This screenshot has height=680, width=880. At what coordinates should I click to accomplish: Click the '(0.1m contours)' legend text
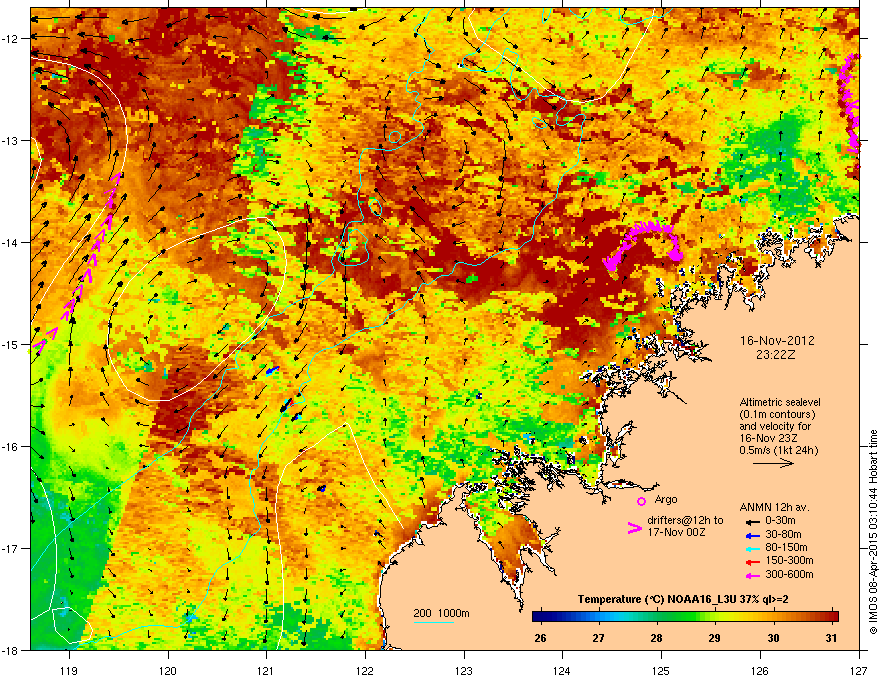(x=777, y=414)
